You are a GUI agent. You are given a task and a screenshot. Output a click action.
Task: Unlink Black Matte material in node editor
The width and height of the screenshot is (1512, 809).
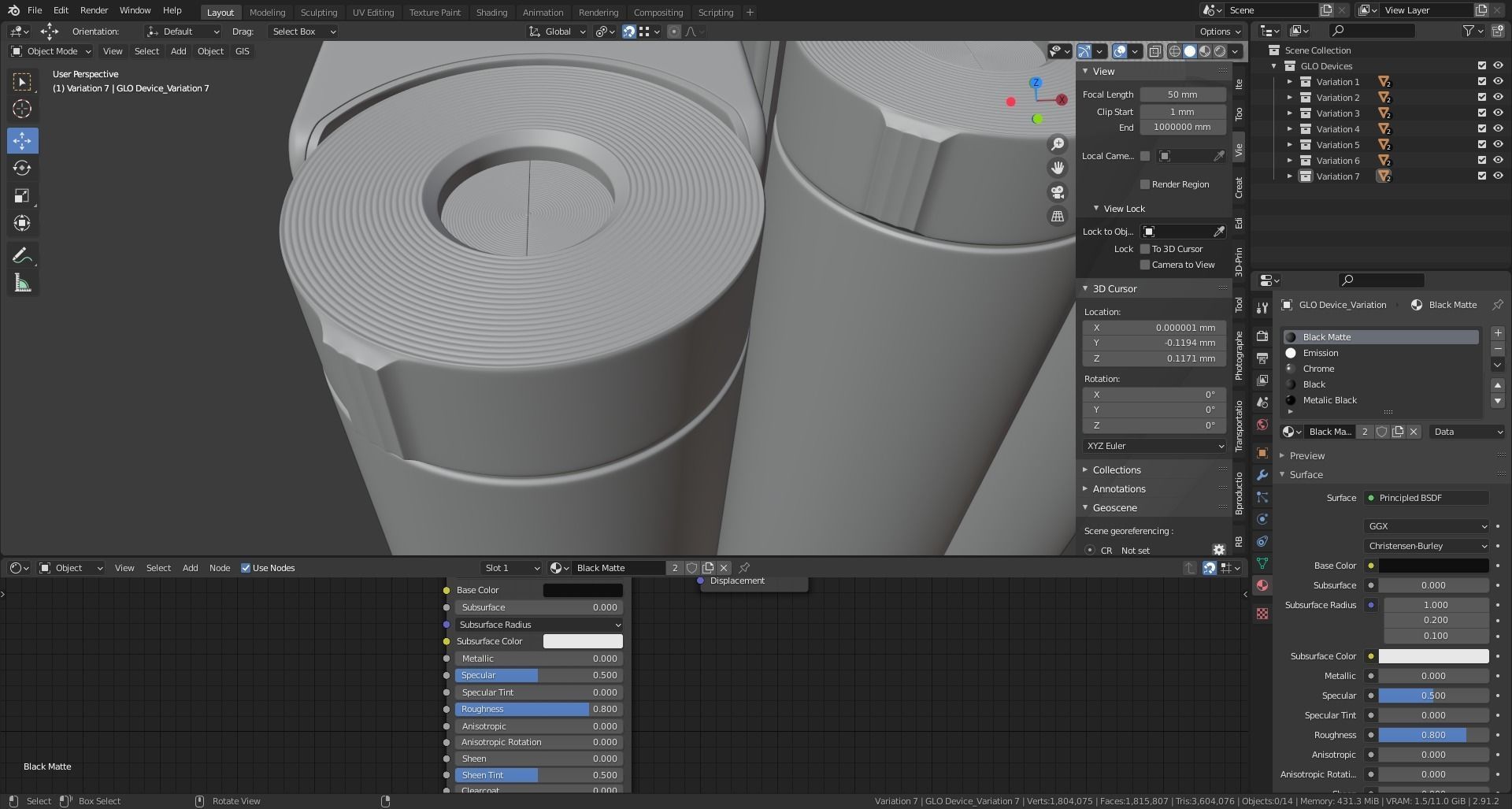[724, 568]
